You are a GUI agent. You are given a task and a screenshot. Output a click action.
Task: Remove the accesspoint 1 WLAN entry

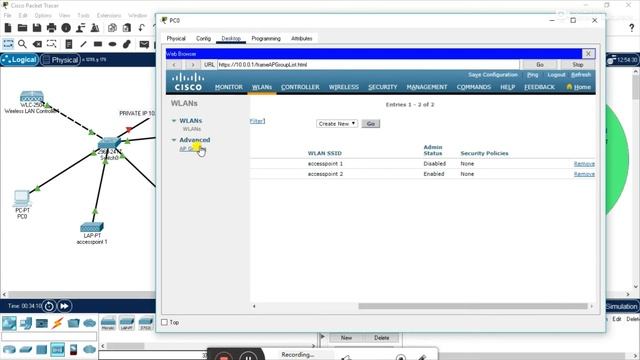[x=584, y=164]
